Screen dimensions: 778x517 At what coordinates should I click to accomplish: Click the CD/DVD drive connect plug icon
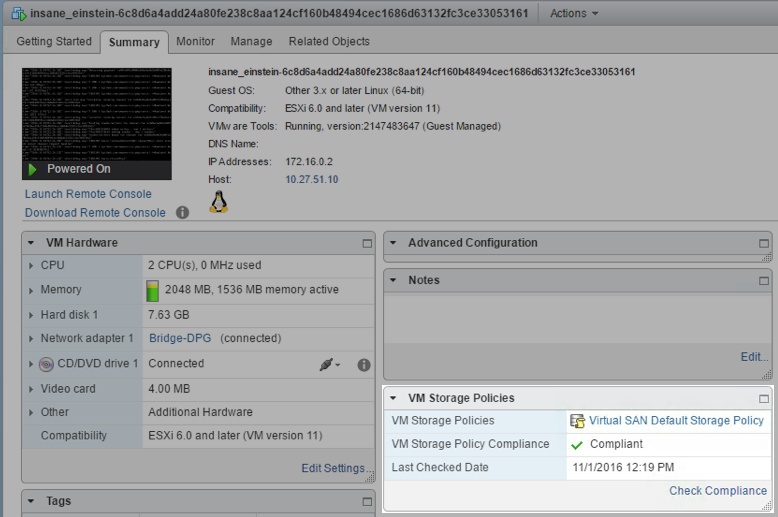[x=326, y=365]
